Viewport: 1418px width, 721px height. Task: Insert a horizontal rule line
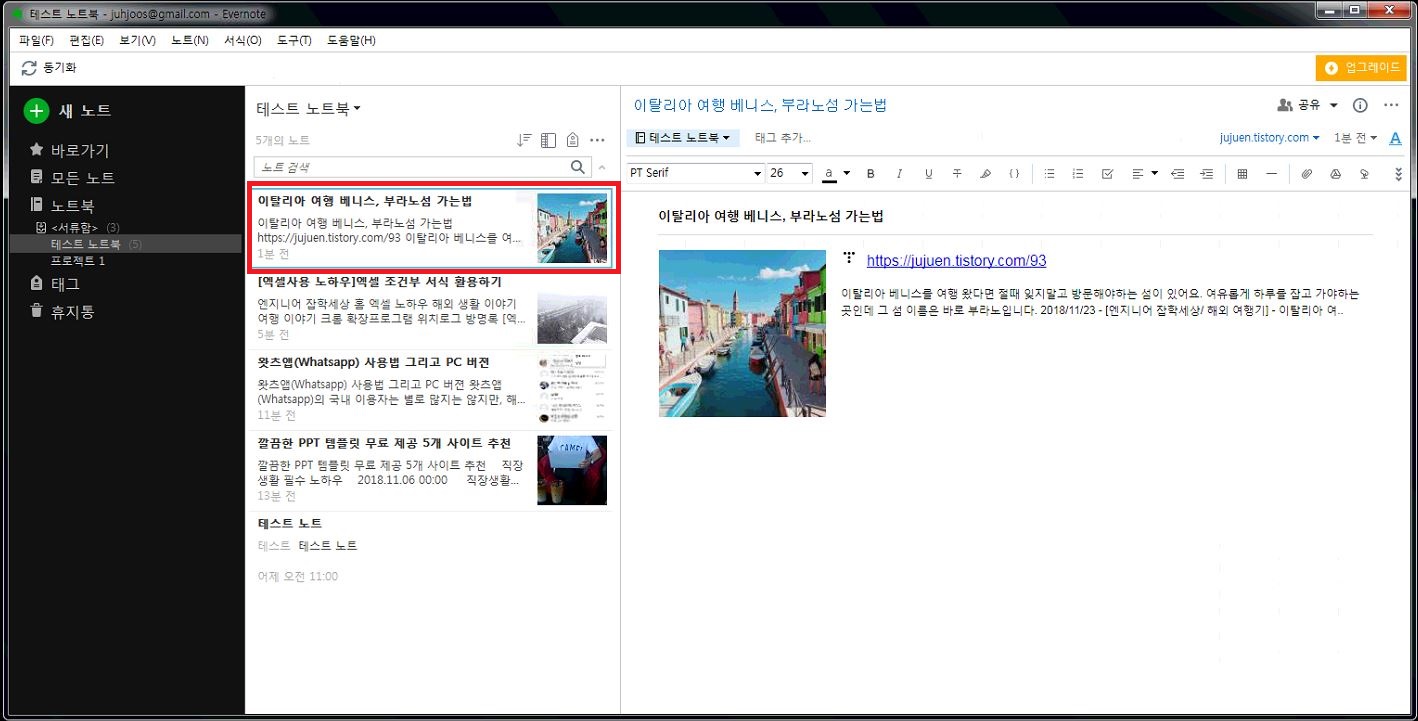[1271, 174]
